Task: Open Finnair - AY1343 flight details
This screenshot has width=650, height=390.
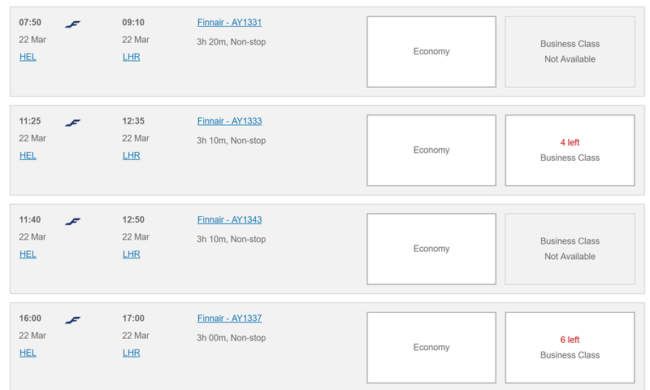Action: coord(229,220)
